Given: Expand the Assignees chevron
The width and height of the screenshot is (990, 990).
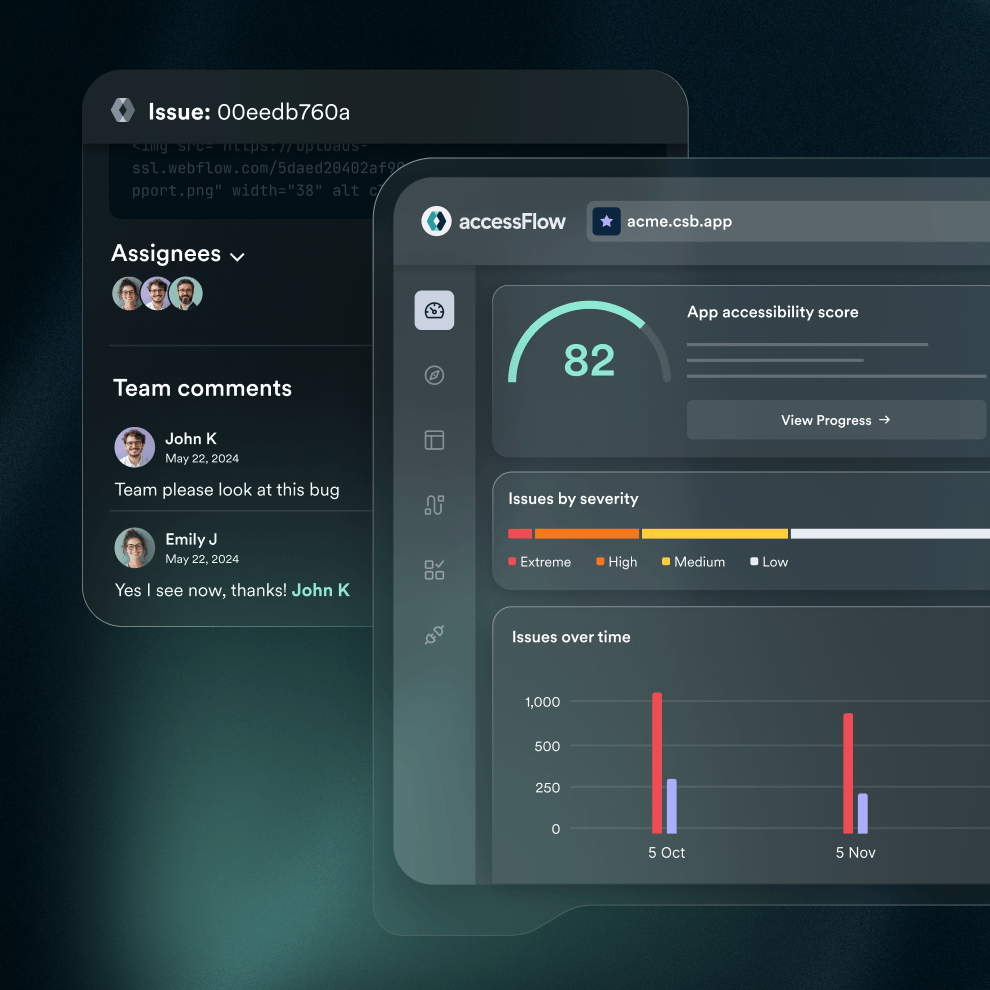Looking at the screenshot, I should 237,257.
